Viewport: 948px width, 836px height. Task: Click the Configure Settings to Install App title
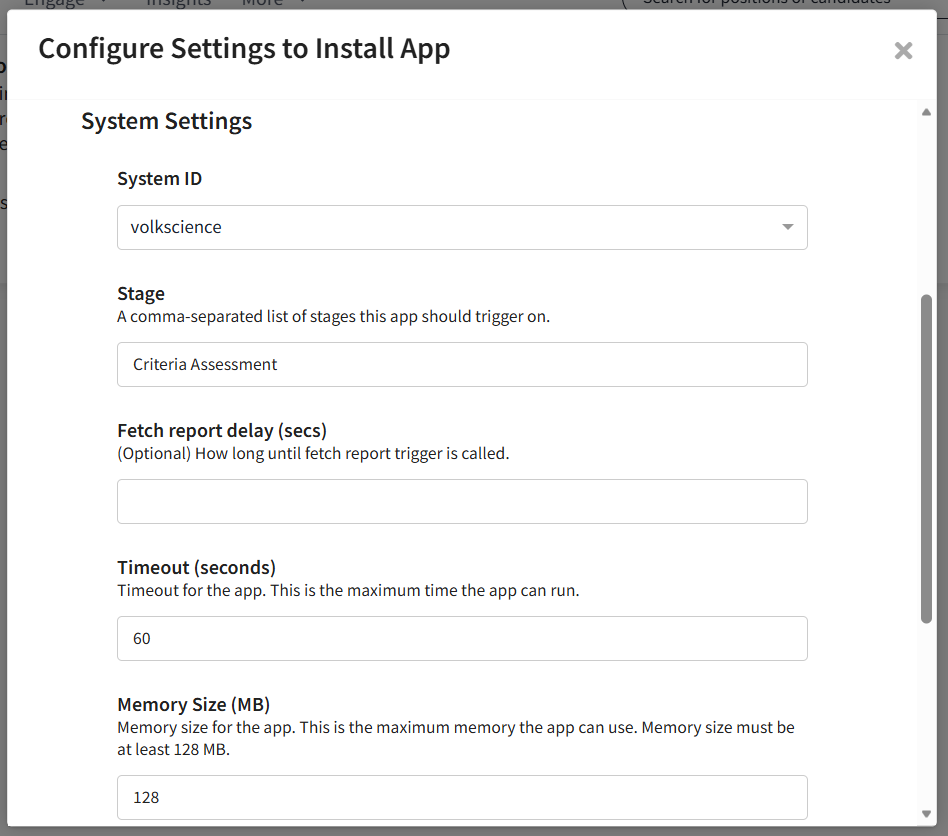pos(244,49)
